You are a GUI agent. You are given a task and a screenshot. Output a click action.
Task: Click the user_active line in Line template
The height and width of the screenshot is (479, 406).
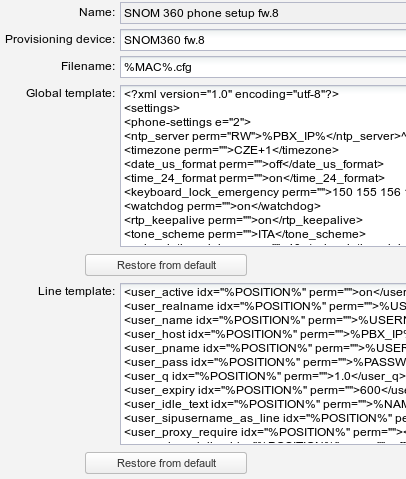tap(265, 292)
